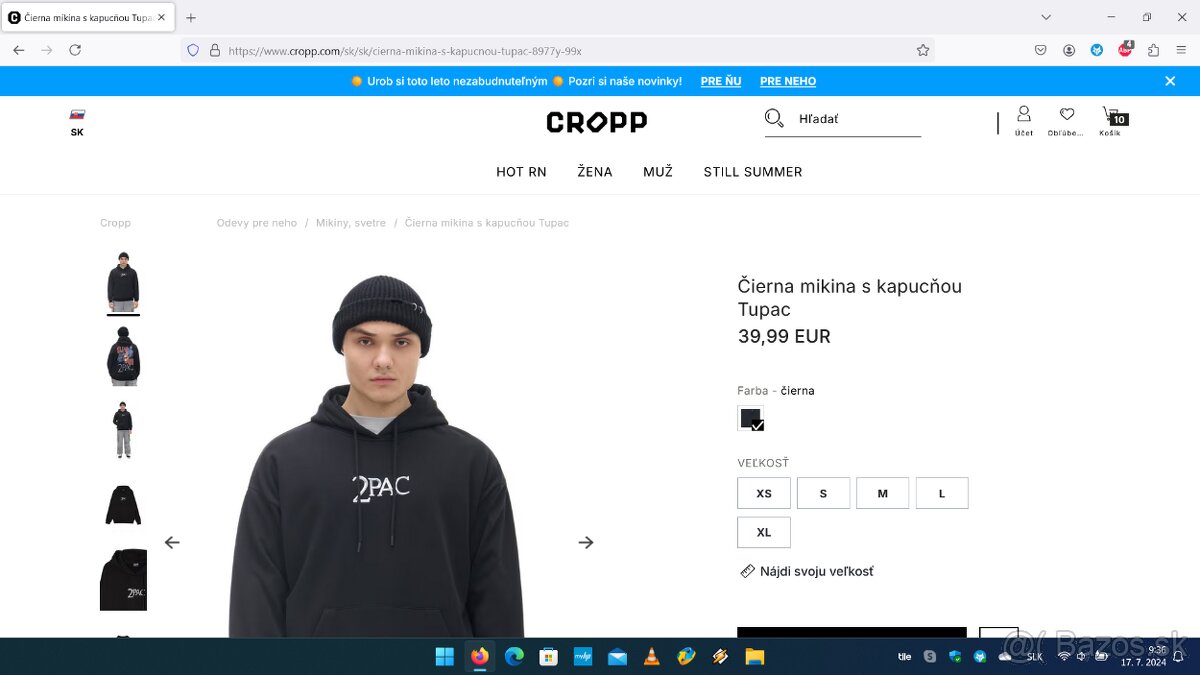Select size XL
The width and height of the screenshot is (1200, 675).
click(x=764, y=532)
